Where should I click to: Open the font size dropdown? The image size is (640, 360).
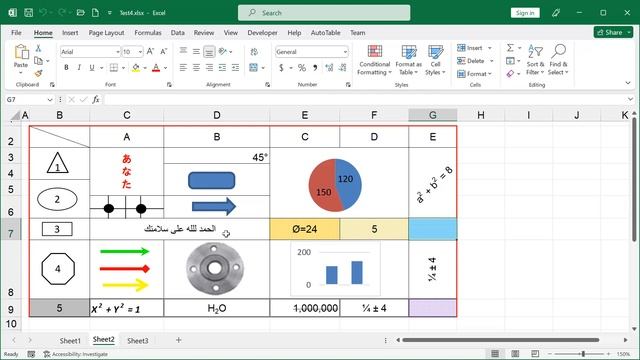[x=140, y=52]
